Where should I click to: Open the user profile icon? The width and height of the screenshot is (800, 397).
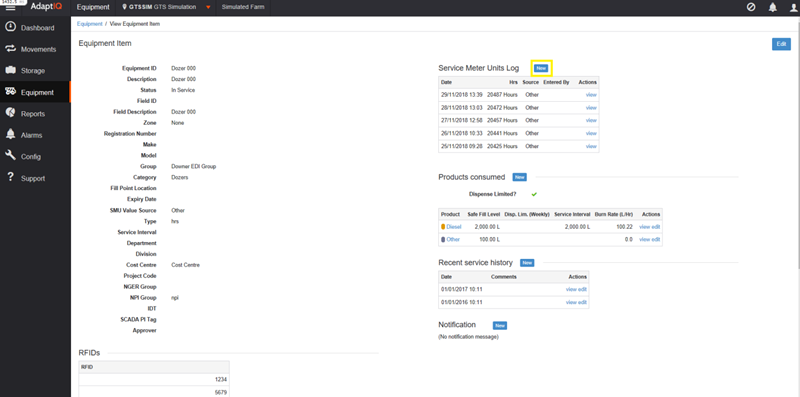793,7
